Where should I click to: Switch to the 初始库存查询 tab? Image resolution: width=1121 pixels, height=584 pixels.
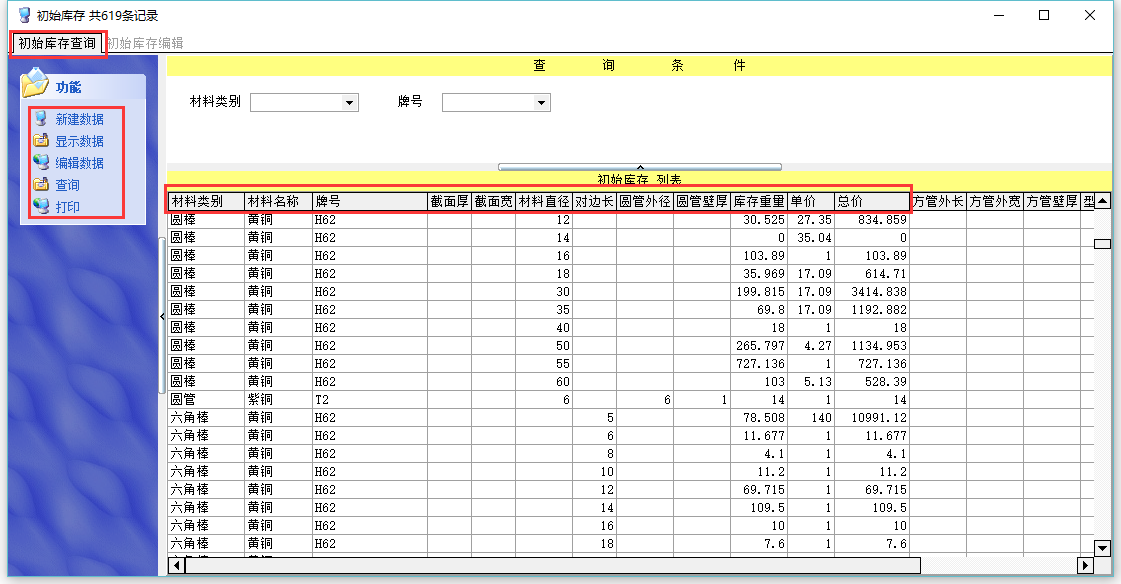coord(57,44)
